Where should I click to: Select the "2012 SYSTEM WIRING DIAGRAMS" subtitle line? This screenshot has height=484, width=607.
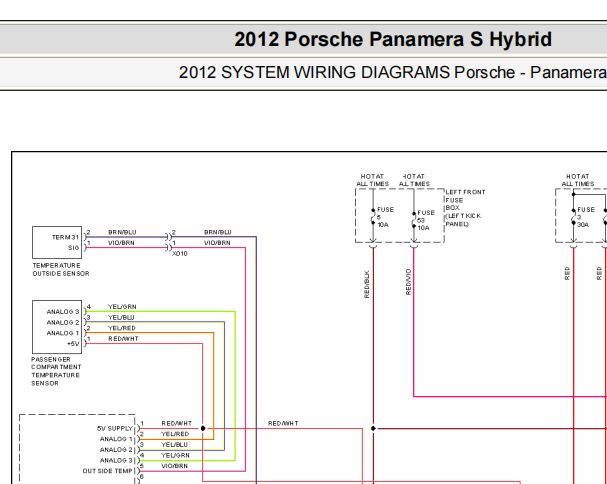click(393, 72)
